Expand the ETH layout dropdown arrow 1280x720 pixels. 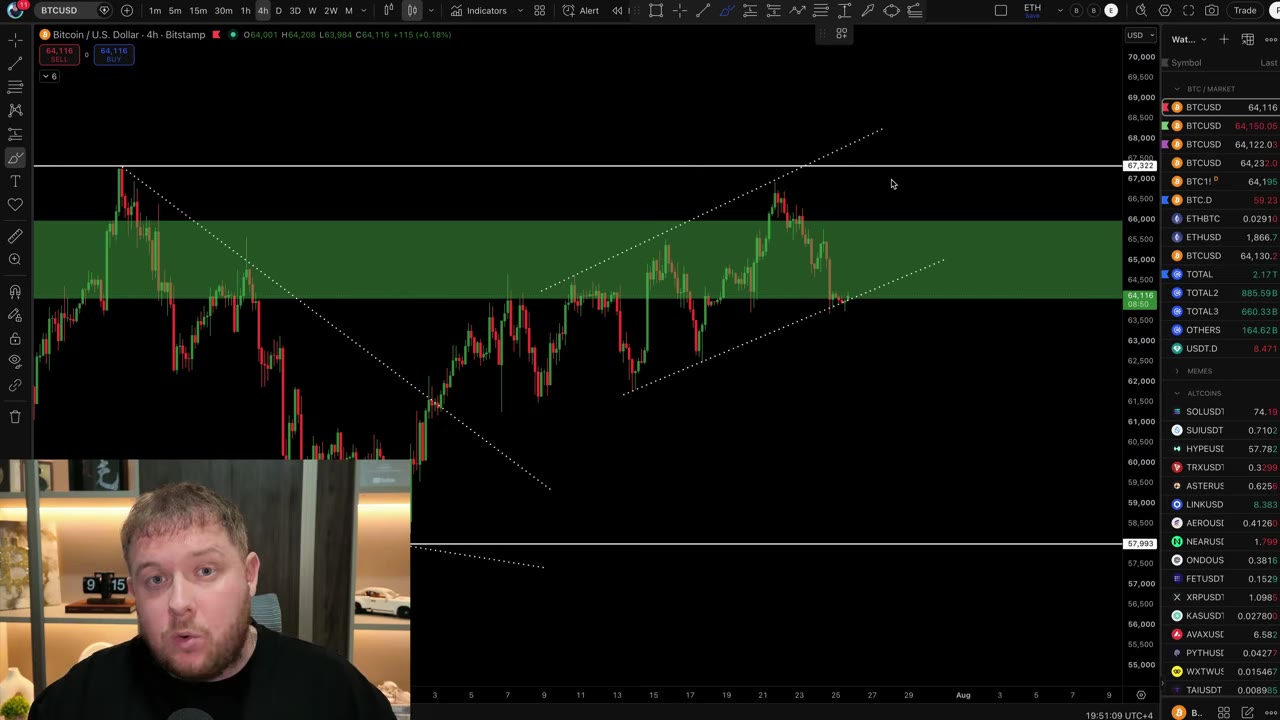1060,11
